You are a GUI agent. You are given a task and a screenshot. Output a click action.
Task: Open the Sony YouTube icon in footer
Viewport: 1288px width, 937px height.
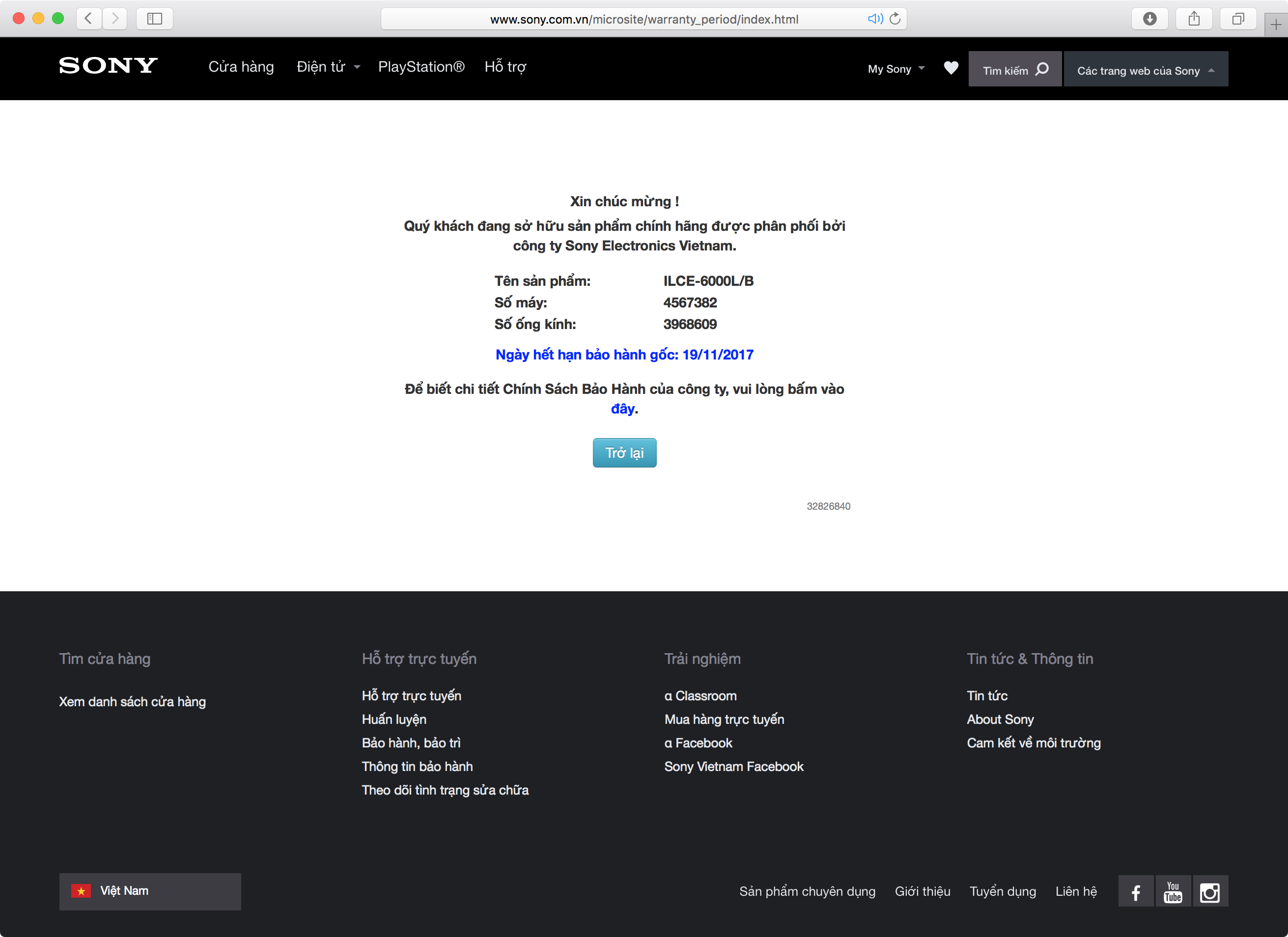click(x=1173, y=891)
